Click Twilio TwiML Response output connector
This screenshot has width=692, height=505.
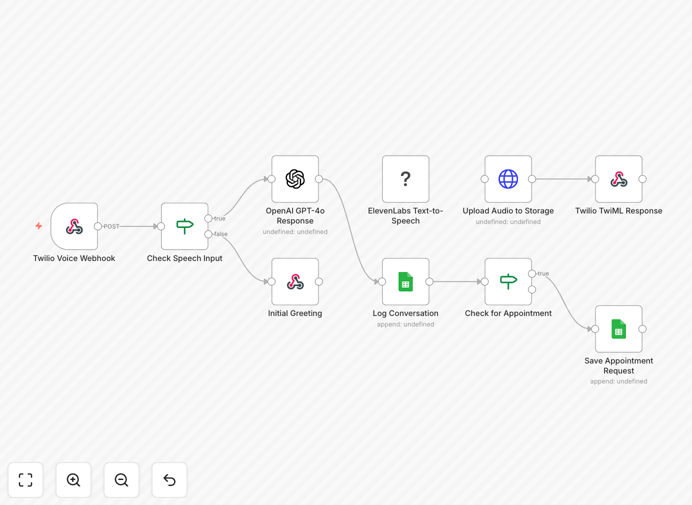click(x=643, y=179)
